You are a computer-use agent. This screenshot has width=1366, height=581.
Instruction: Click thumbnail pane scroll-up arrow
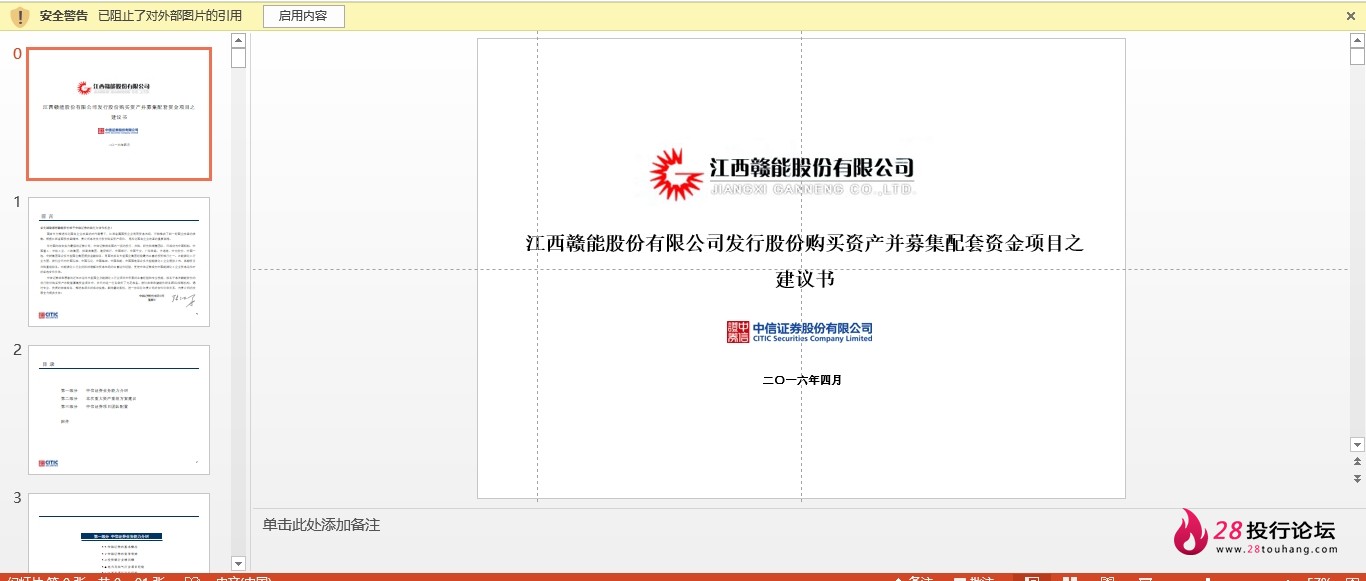point(238,40)
